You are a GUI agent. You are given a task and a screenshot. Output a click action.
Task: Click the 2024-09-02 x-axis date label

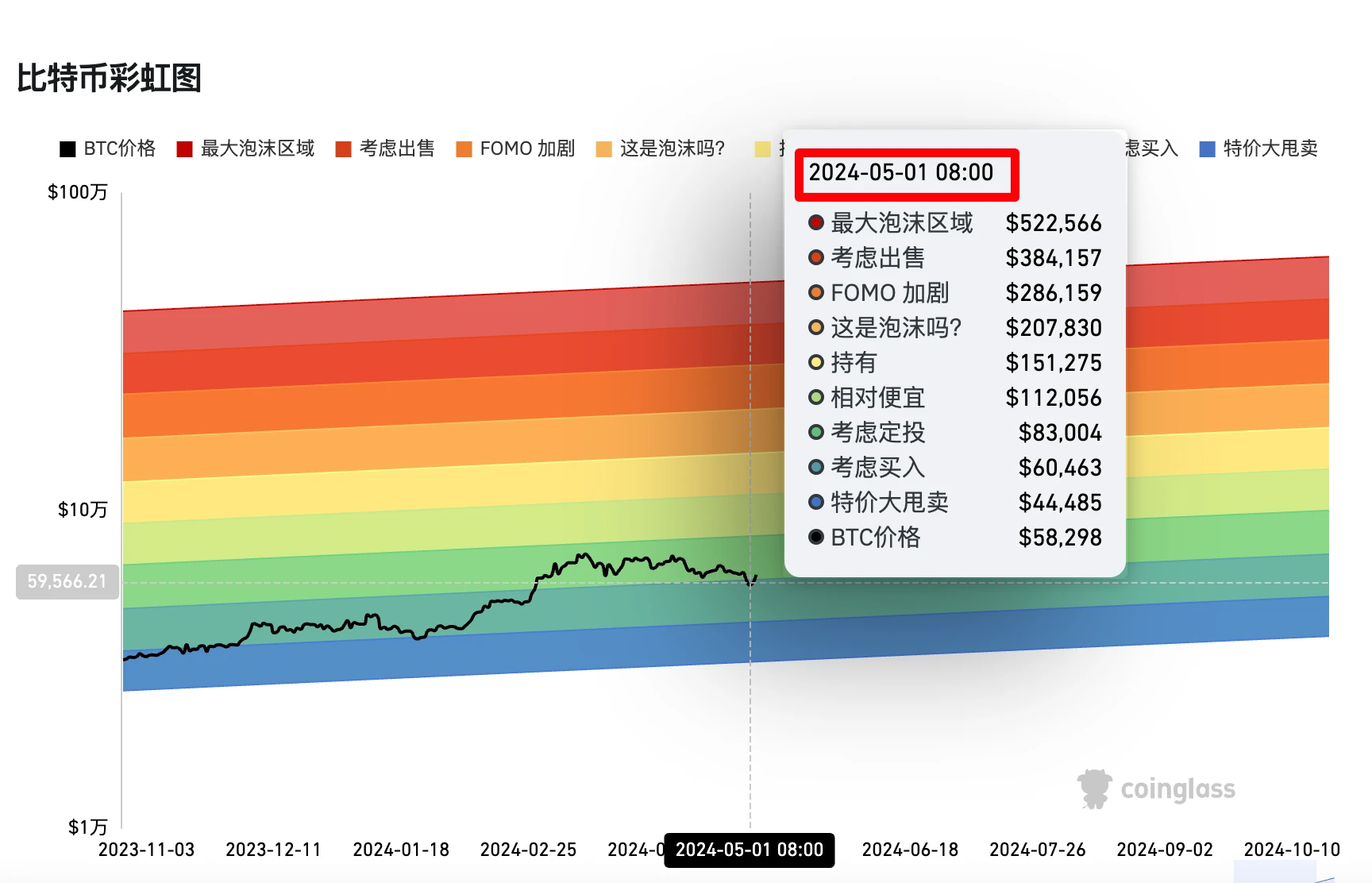[1165, 850]
